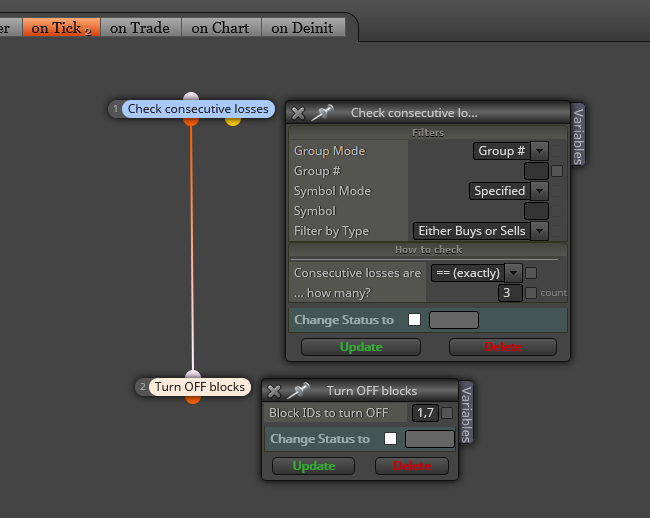The image size is (650, 518).
Task: Click the input connector of Turn OFF blocks
Action: (x=193, y=374)
